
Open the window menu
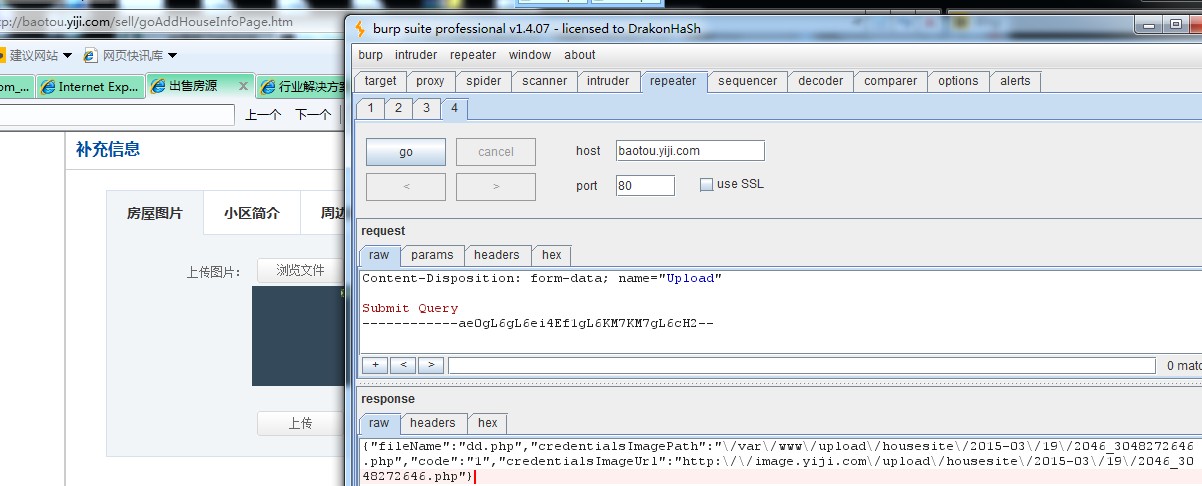coord(530,55)
